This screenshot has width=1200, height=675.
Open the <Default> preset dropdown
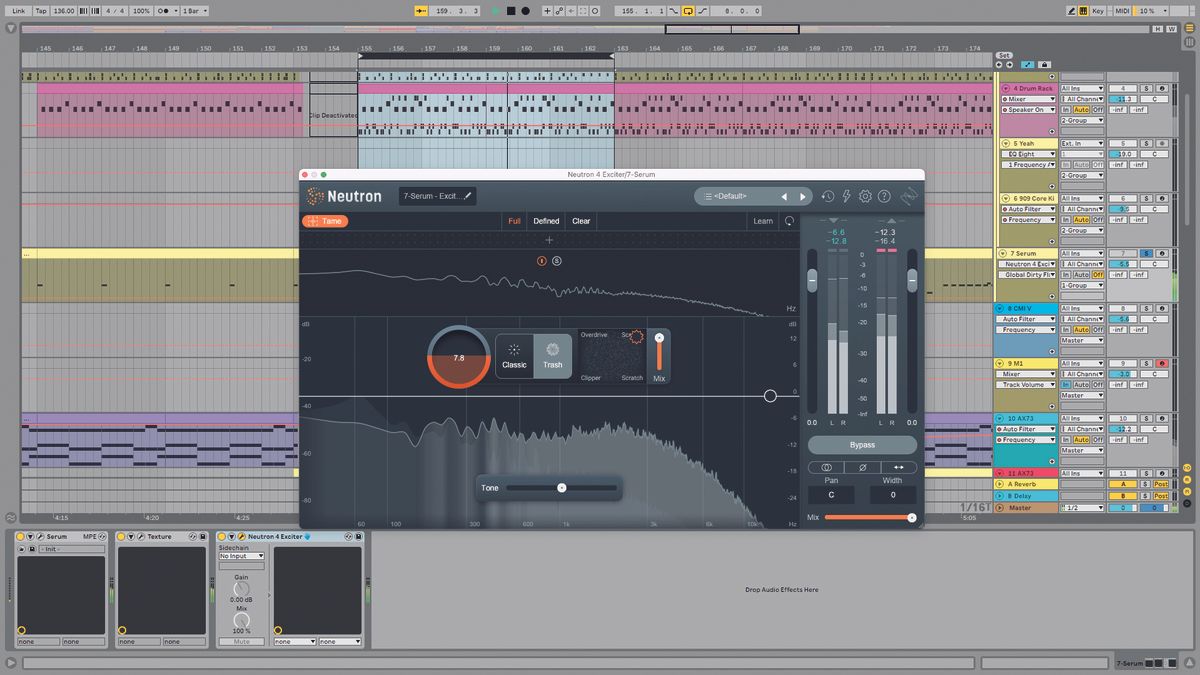733,196
